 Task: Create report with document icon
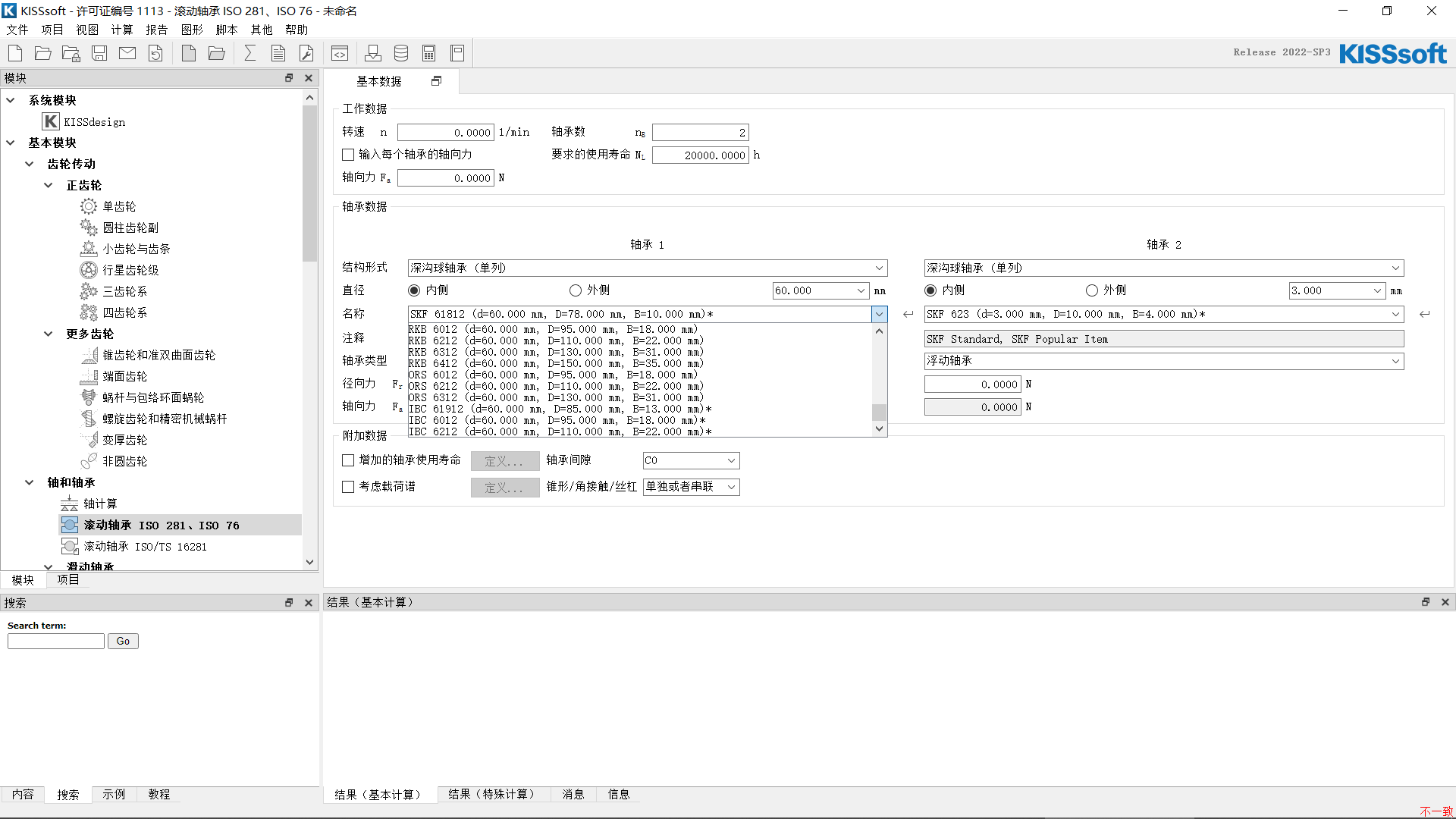coord(278,53)
